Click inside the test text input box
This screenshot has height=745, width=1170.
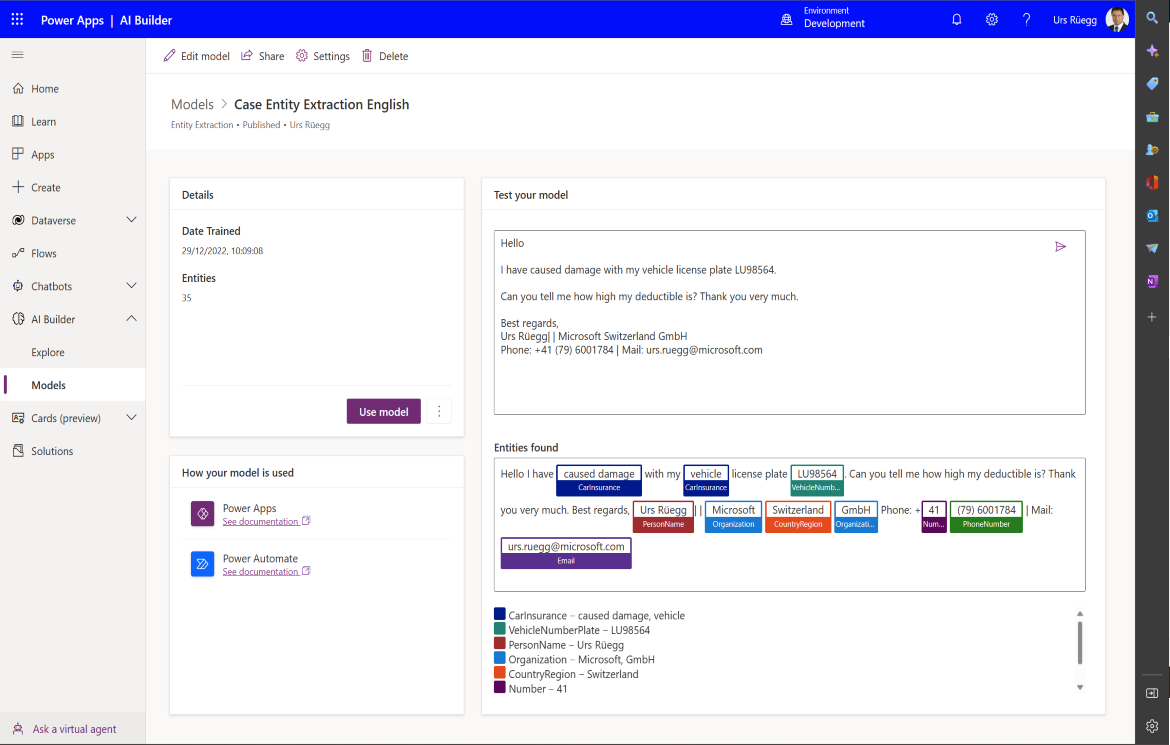[x=789, y=322]
